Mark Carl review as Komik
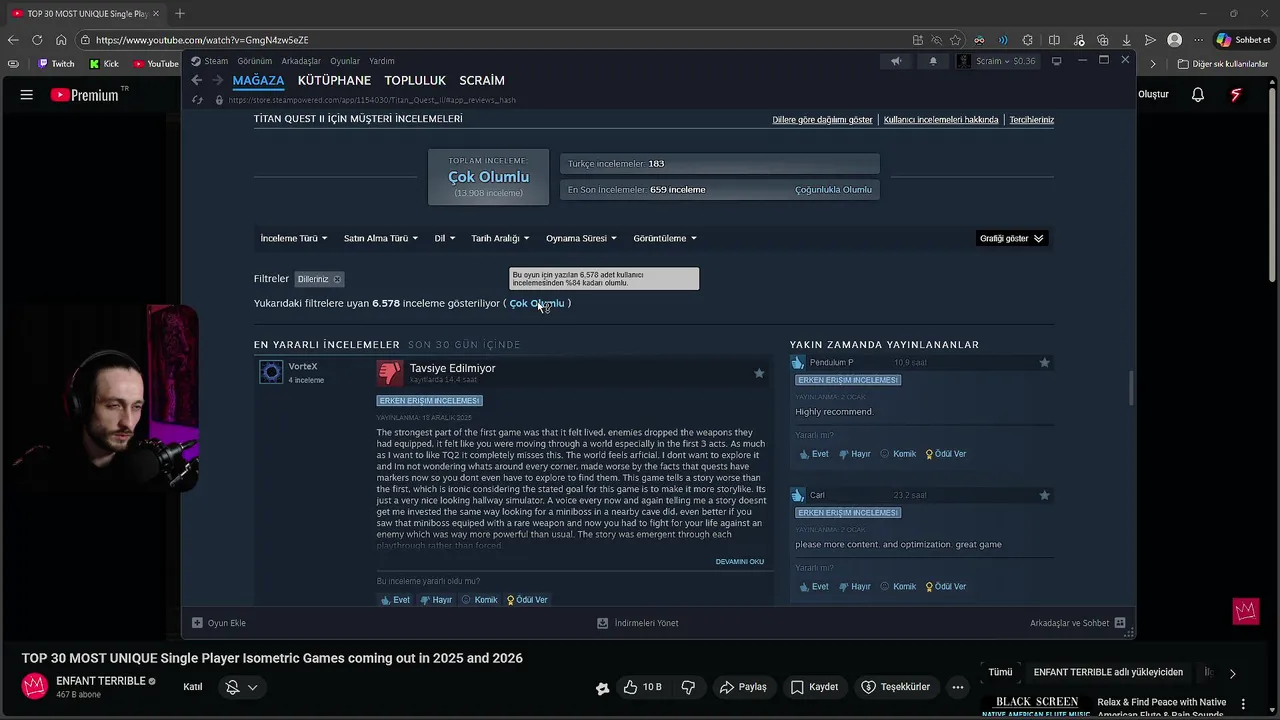Viewport: 1280px width, 720px height. click(x=898, y=587)
